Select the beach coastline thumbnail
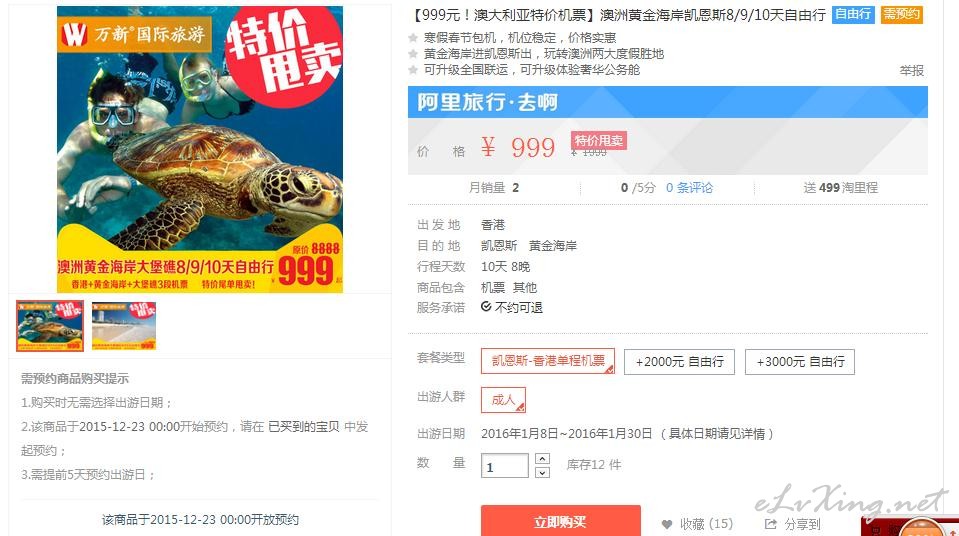959x536 pixels. tap(124, 326)
